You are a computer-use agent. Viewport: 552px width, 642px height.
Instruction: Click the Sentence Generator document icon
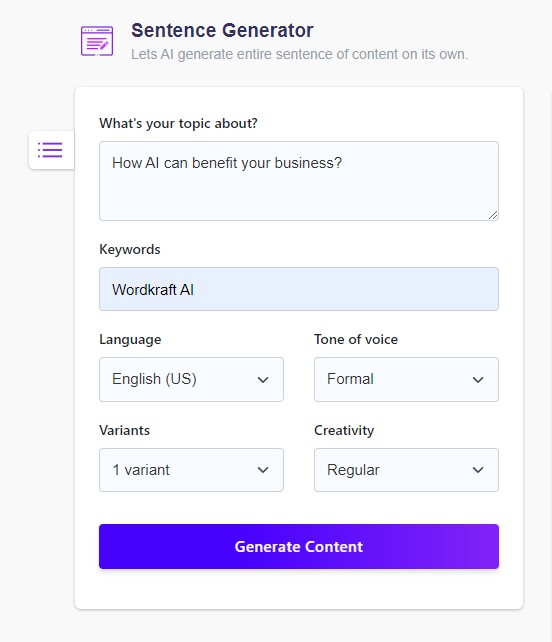(x=97, y=41)
